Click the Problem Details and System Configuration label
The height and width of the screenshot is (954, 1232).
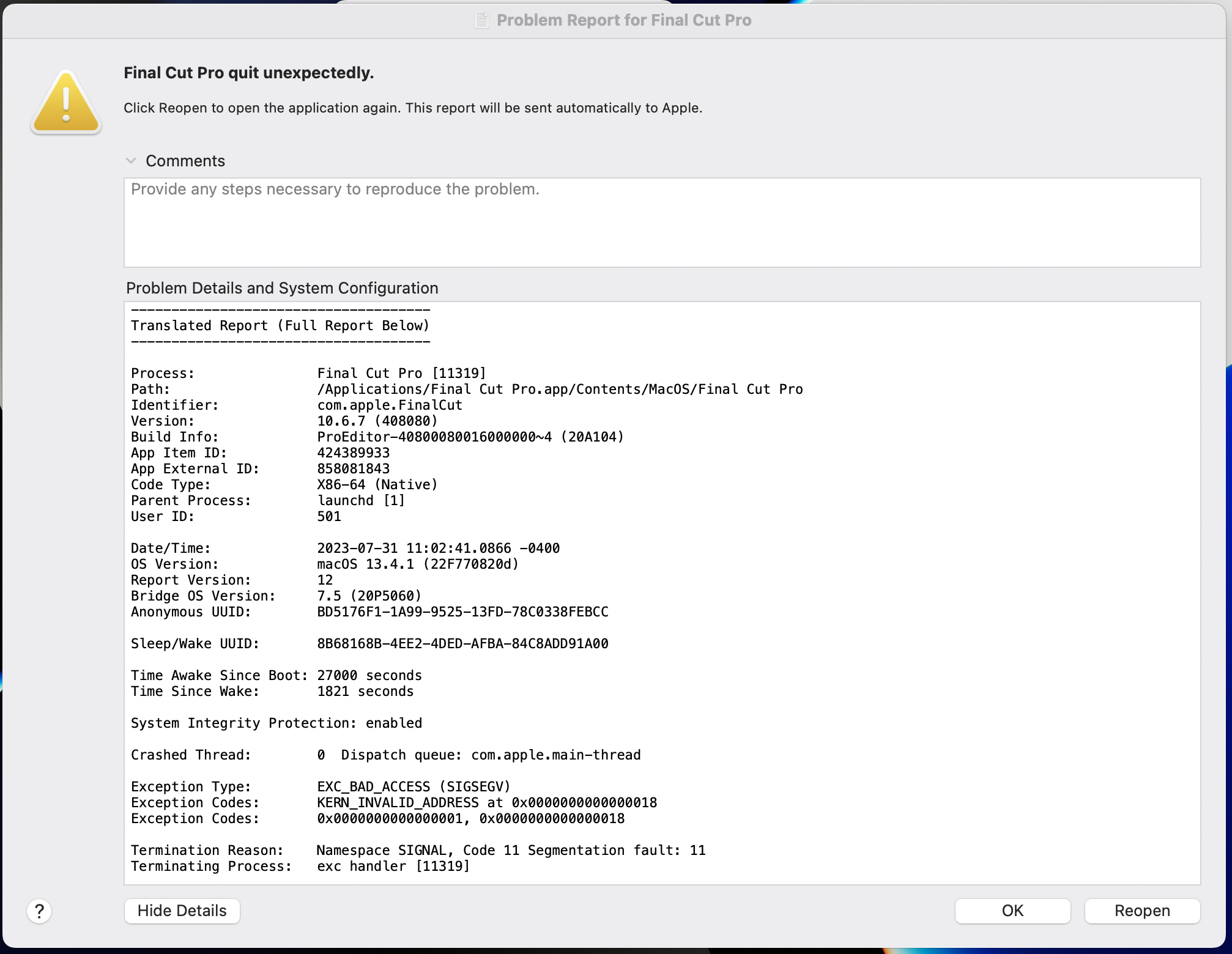(x=281, y=287)
